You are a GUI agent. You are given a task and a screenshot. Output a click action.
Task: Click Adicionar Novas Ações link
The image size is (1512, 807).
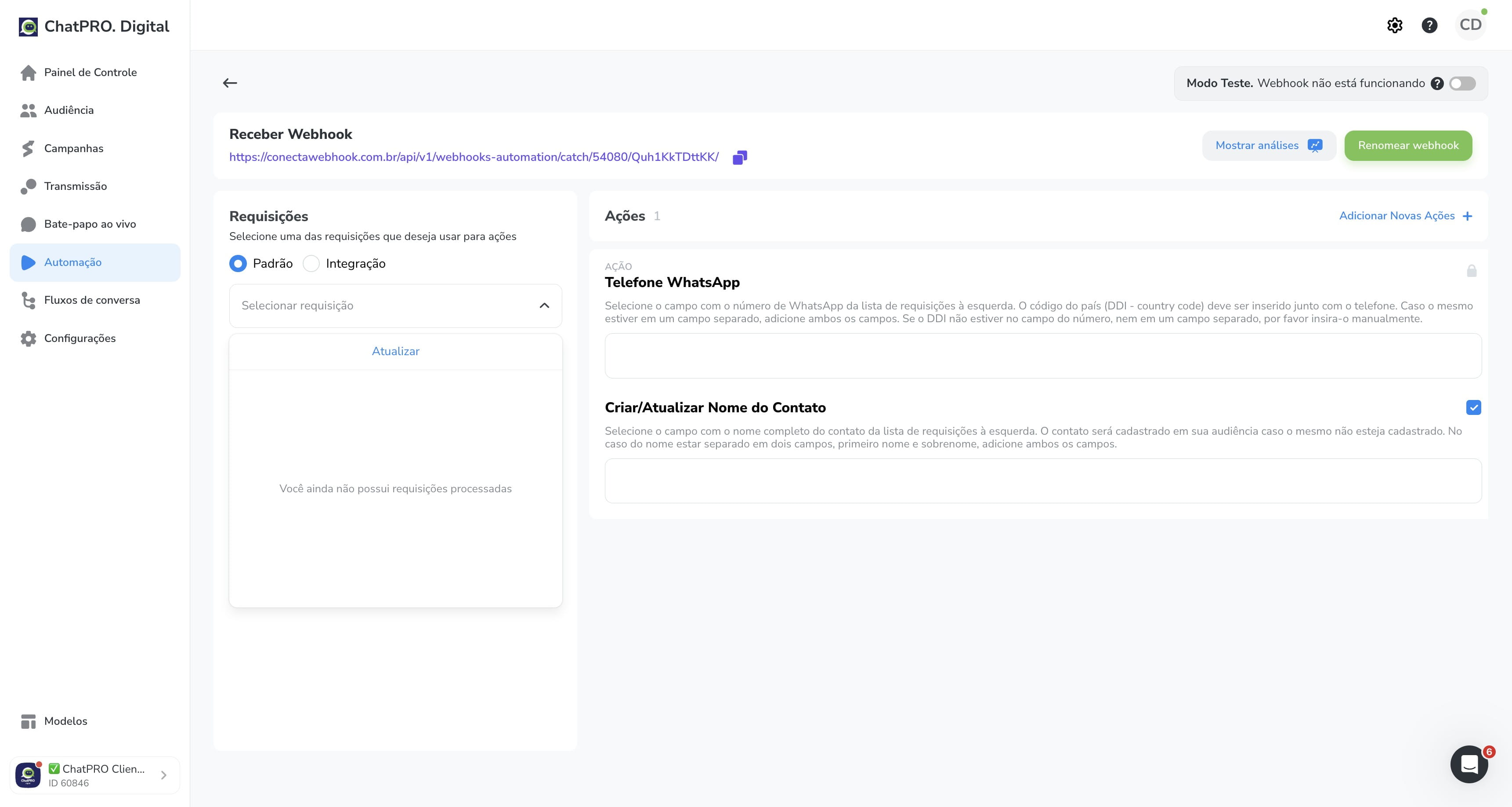(x=1397, y=216)
